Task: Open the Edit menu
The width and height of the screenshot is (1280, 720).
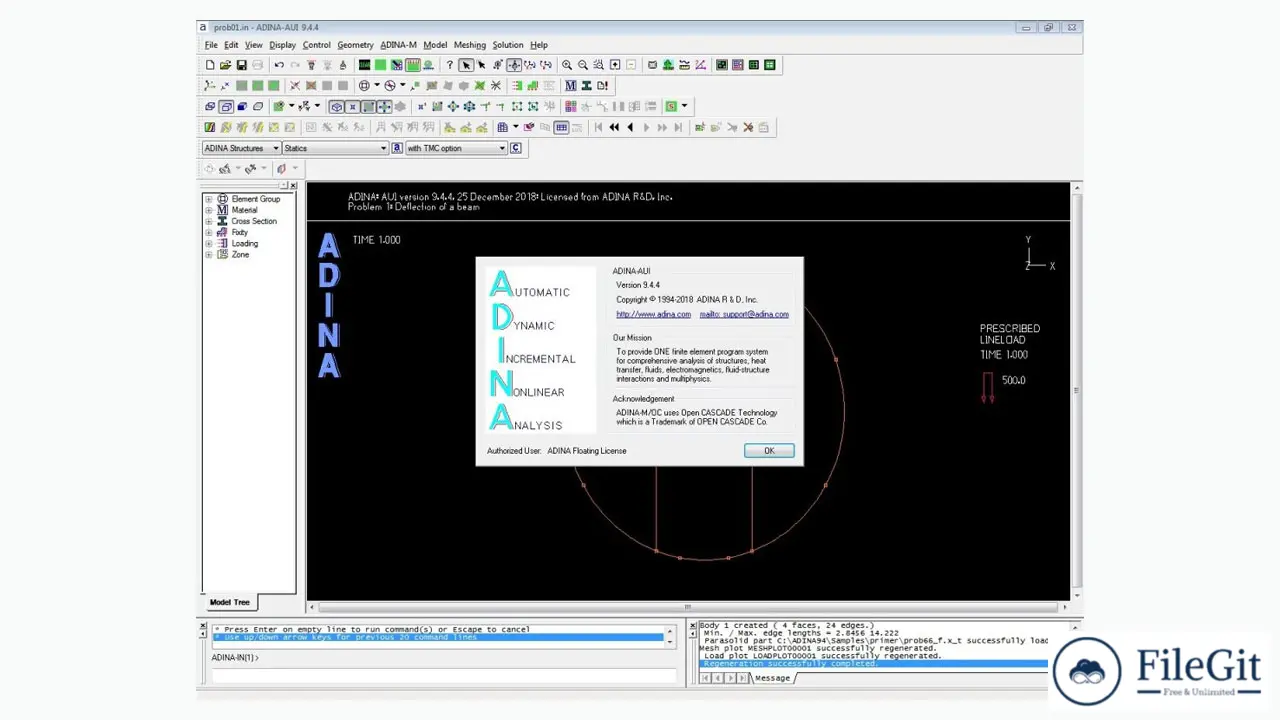Action: pyautogui.click(x=231, y=45)
